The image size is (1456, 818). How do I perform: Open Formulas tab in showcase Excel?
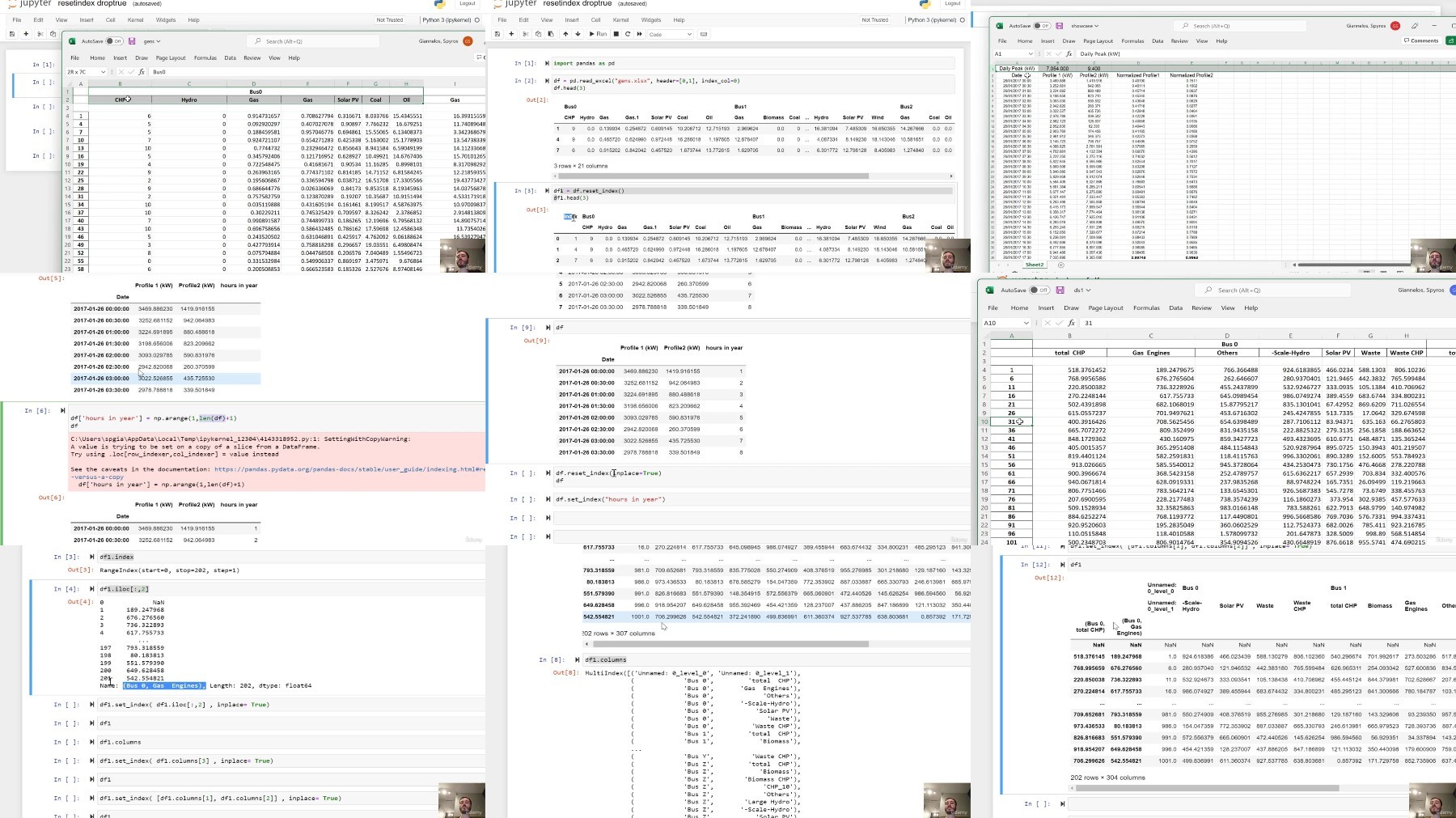[x=1132, y=40]
